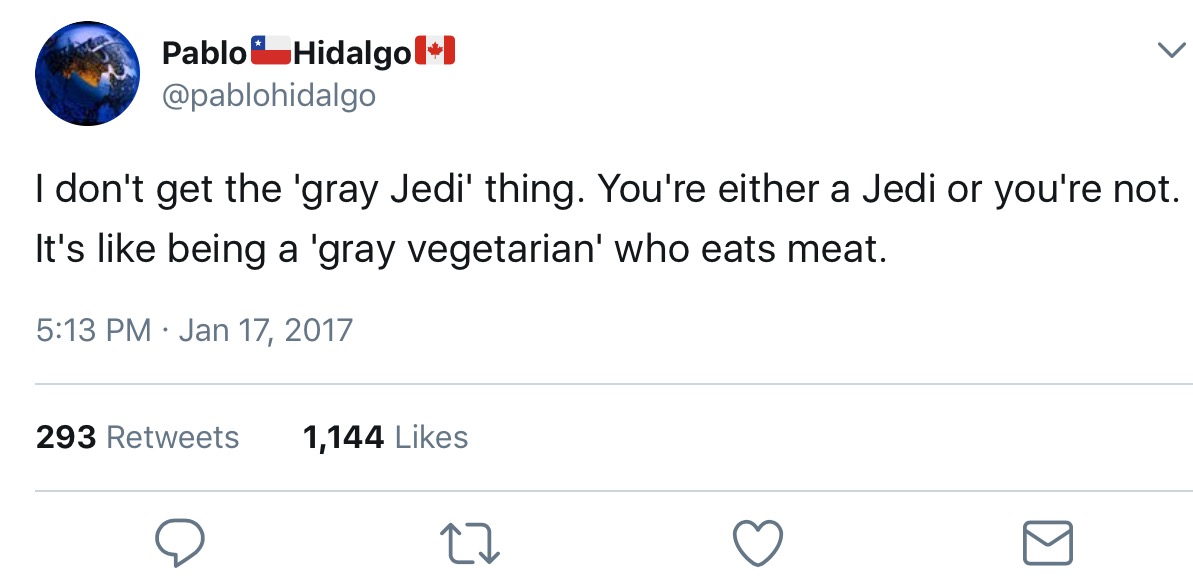This screenshot has height=581, width=1193.
Task: Expand the tweet options chevron menu
Action: coord(1168,50)
